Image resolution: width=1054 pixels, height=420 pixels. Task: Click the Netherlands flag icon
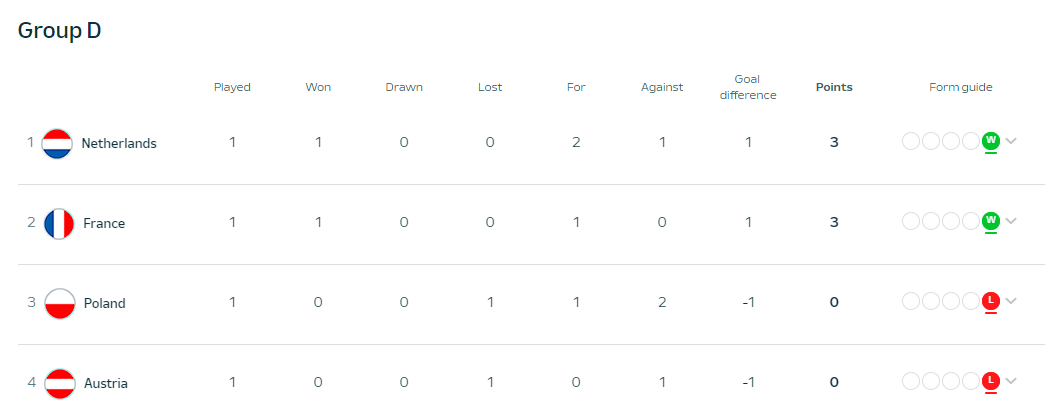point(57,143)
